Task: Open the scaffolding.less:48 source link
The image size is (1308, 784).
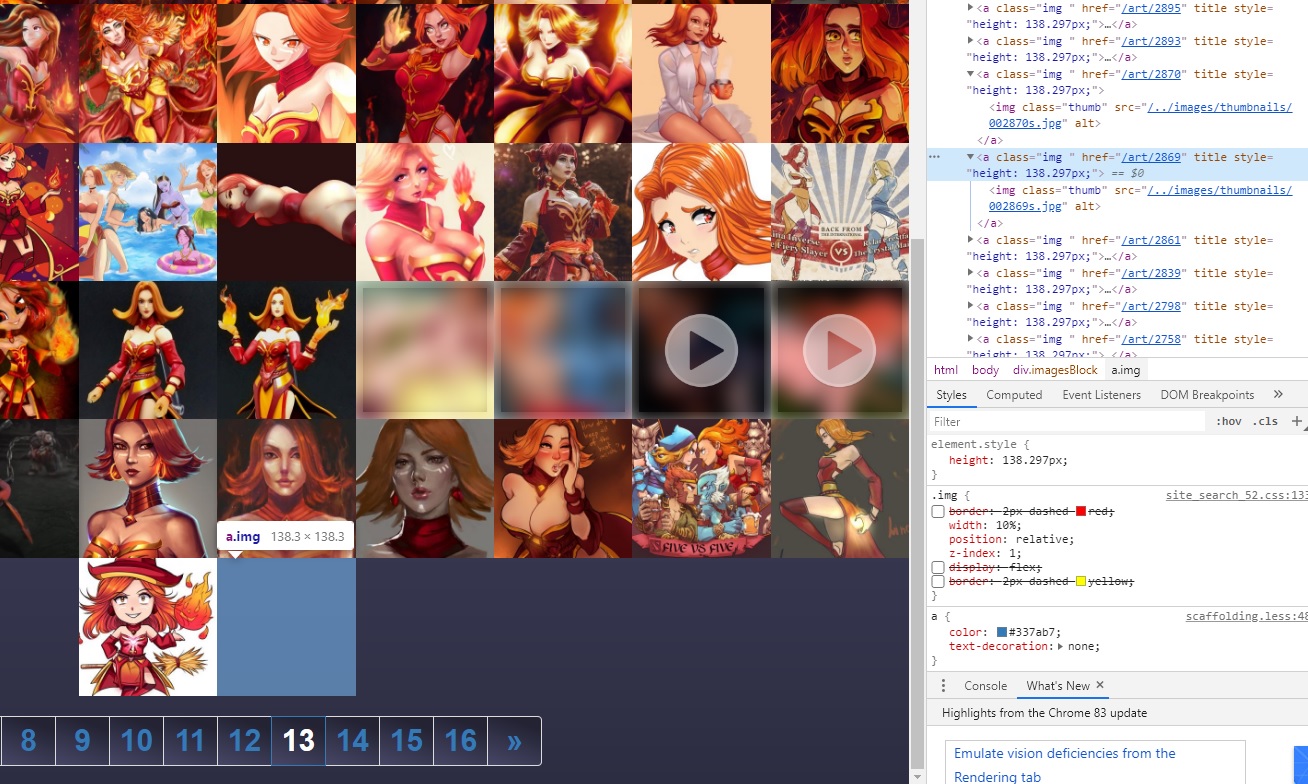Action: click(1246, 617)
